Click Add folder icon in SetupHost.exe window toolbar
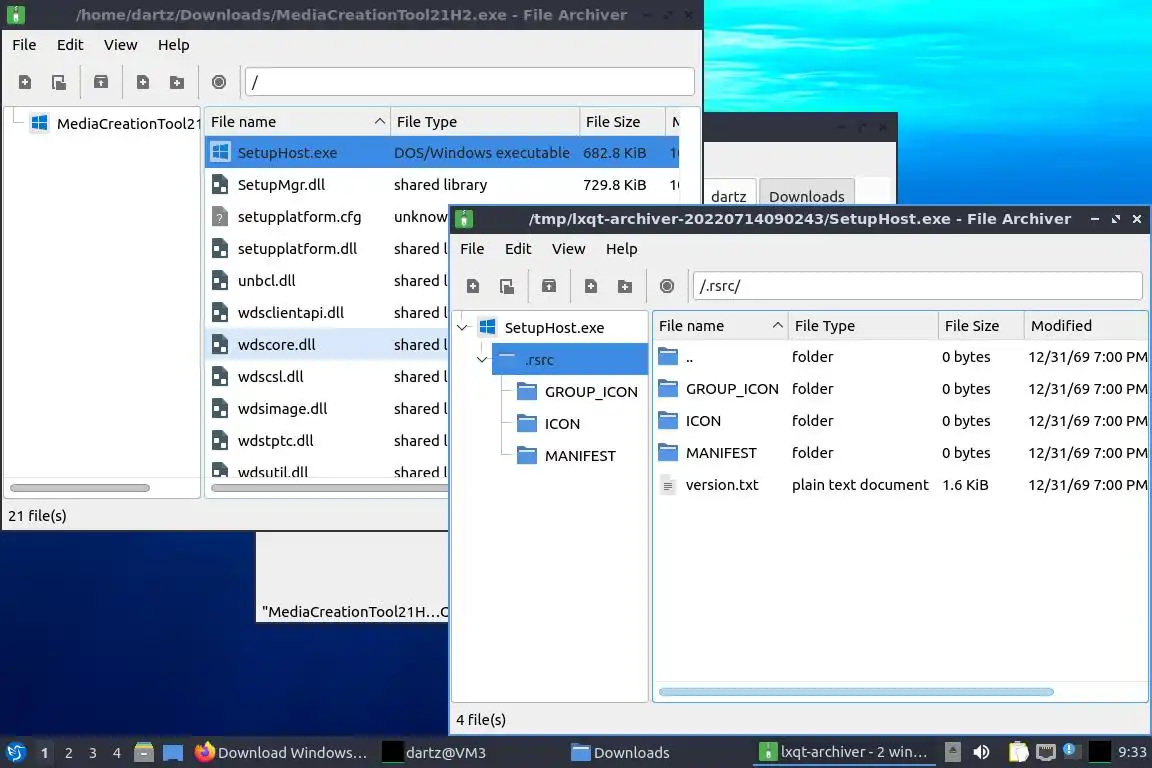 tap(624, 286)
